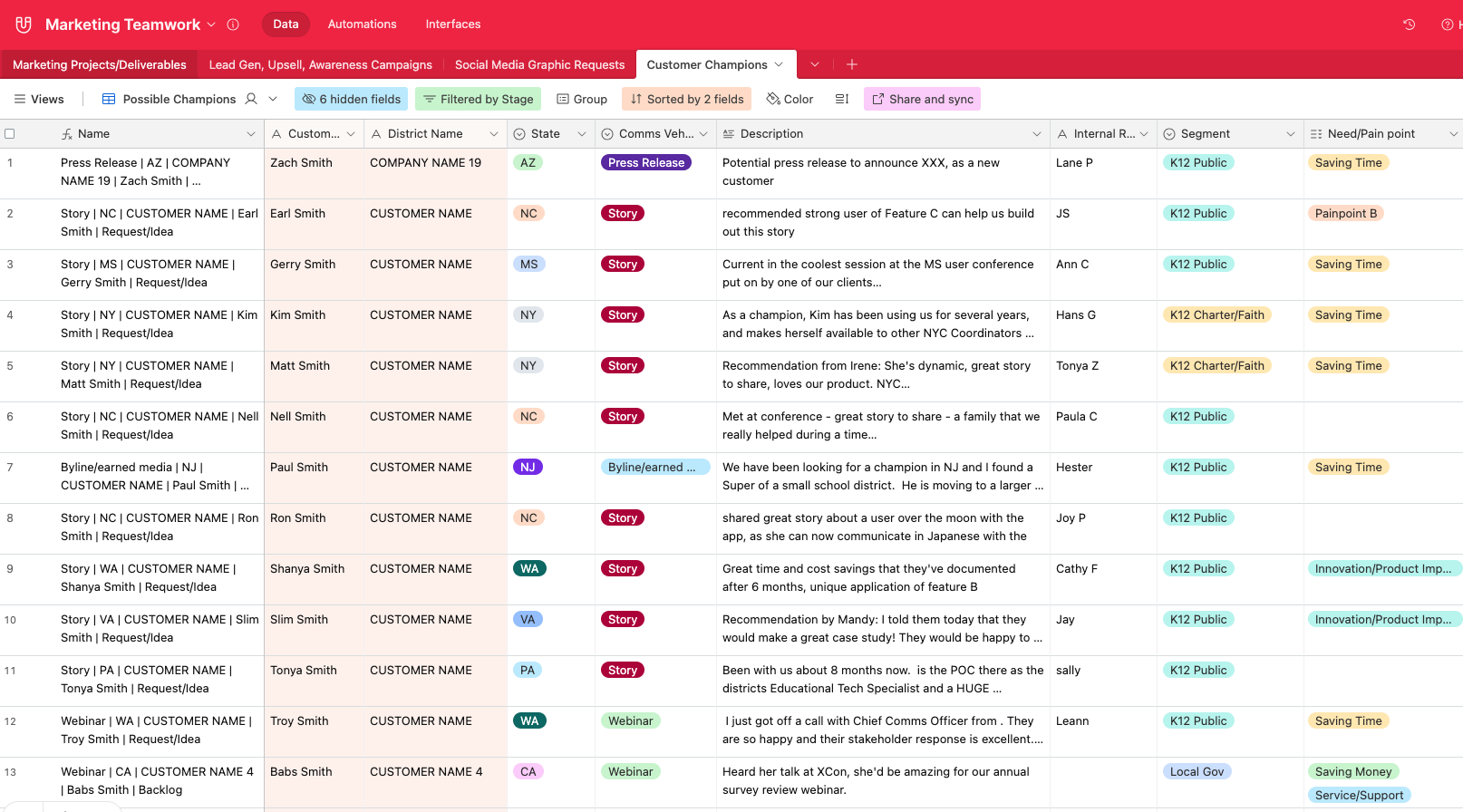Open the Group records button

click(x=582, y=99)
